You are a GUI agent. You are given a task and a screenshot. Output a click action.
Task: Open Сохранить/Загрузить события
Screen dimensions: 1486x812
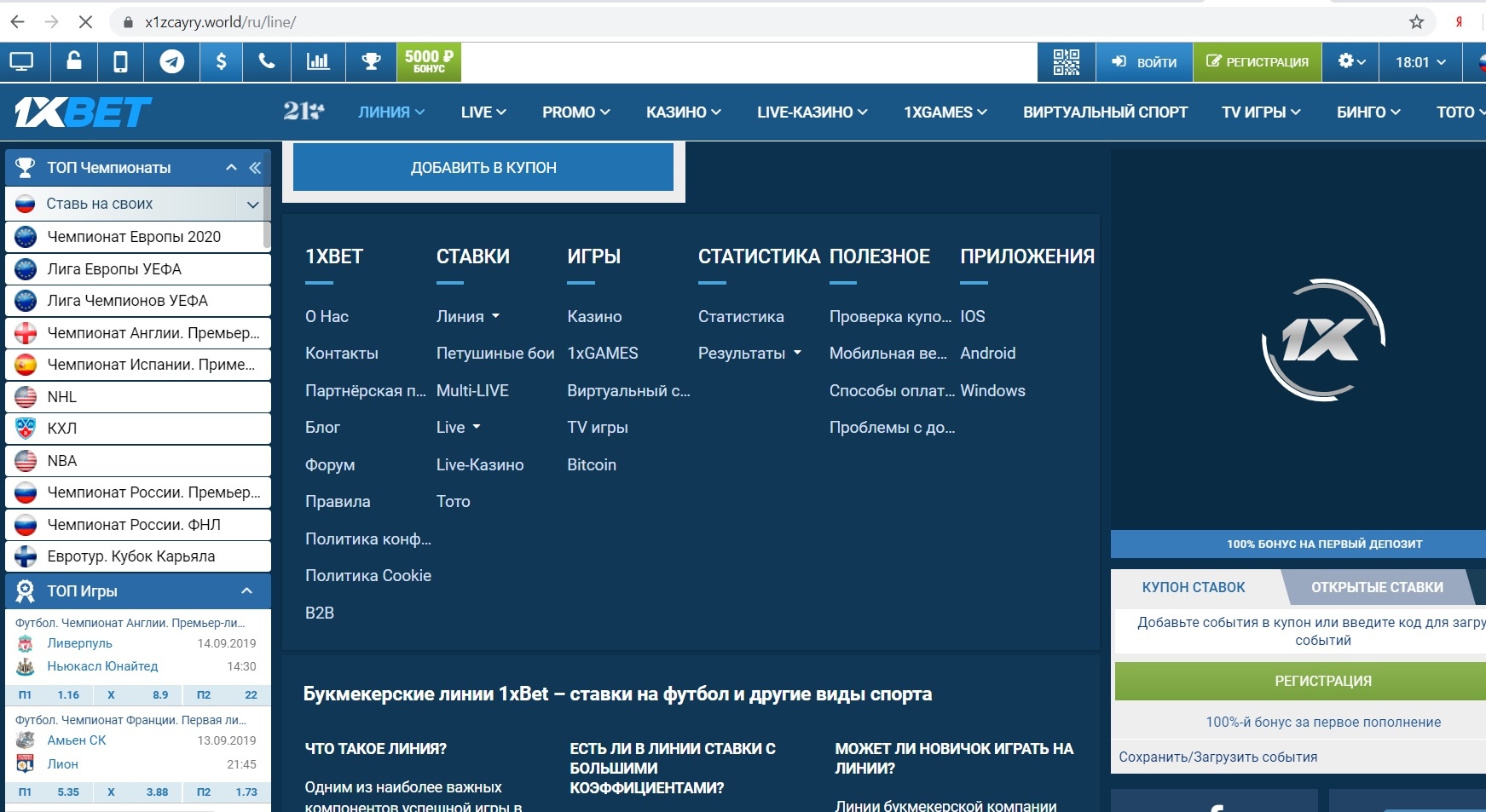(1217, 757)
